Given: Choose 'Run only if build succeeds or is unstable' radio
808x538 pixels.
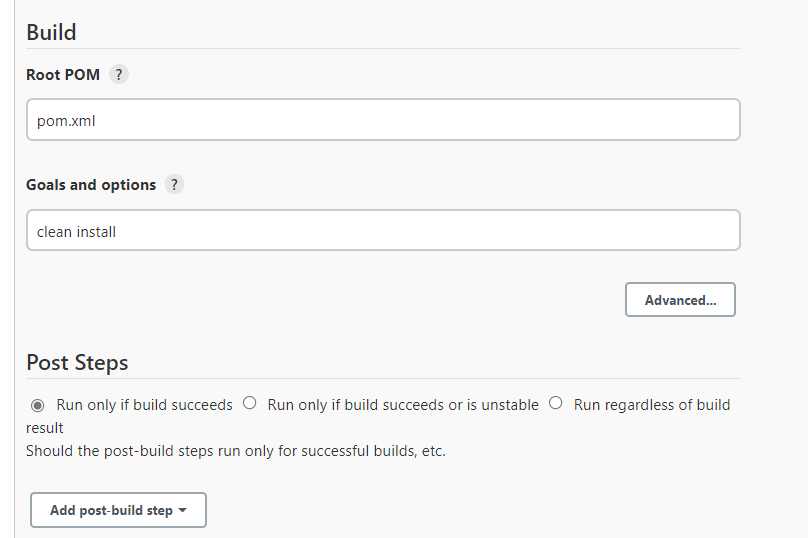Looking at the screenshot, I should (x=250, y=404).
